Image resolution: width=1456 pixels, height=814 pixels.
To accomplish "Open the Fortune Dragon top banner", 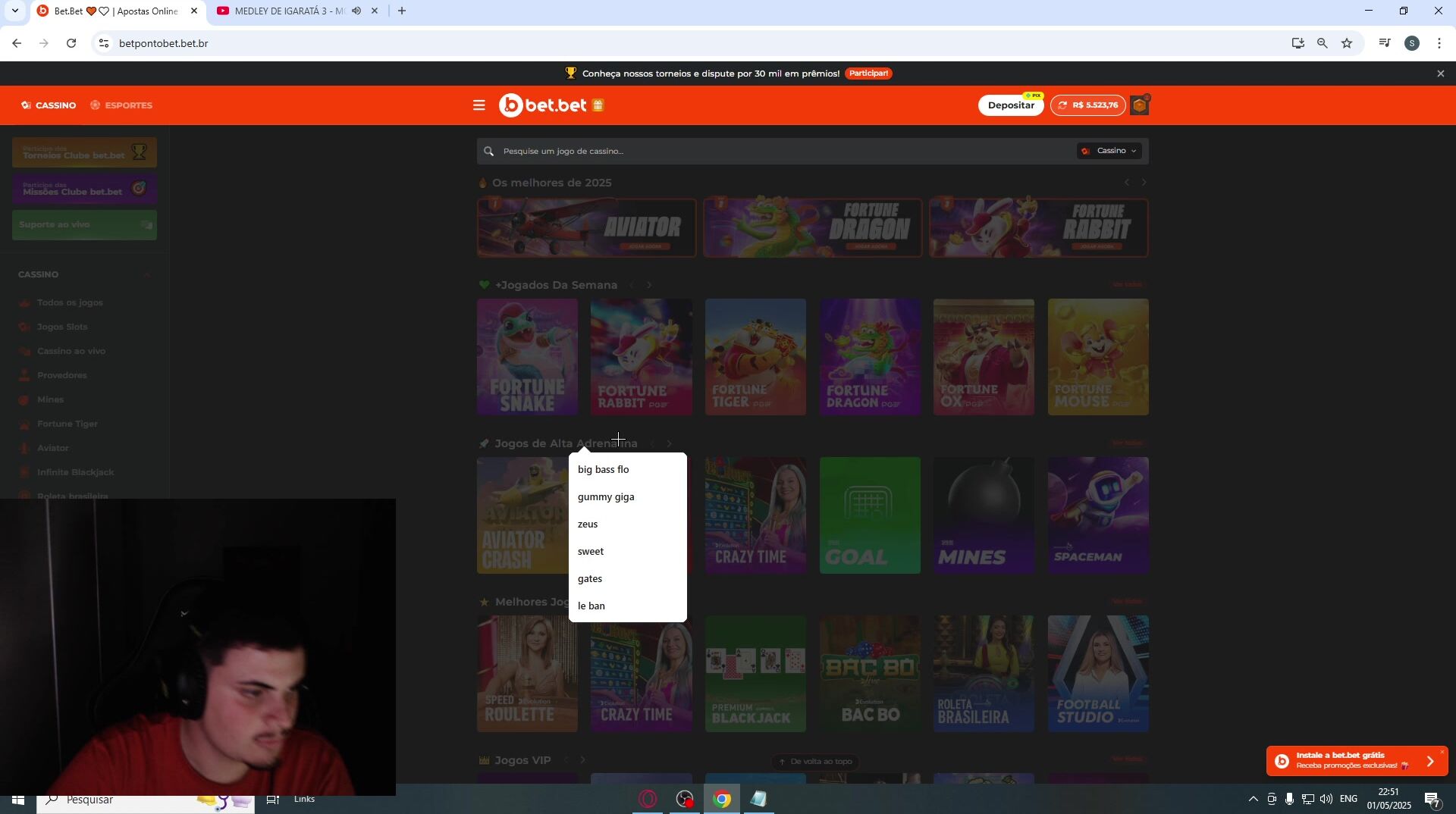I will (813, 227).
